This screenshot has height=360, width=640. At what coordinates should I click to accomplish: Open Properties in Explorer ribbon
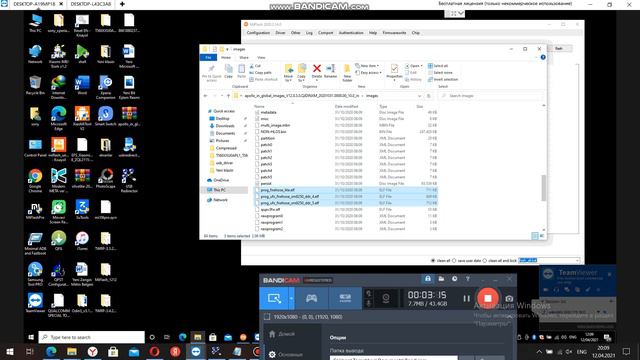click(394, 72)
